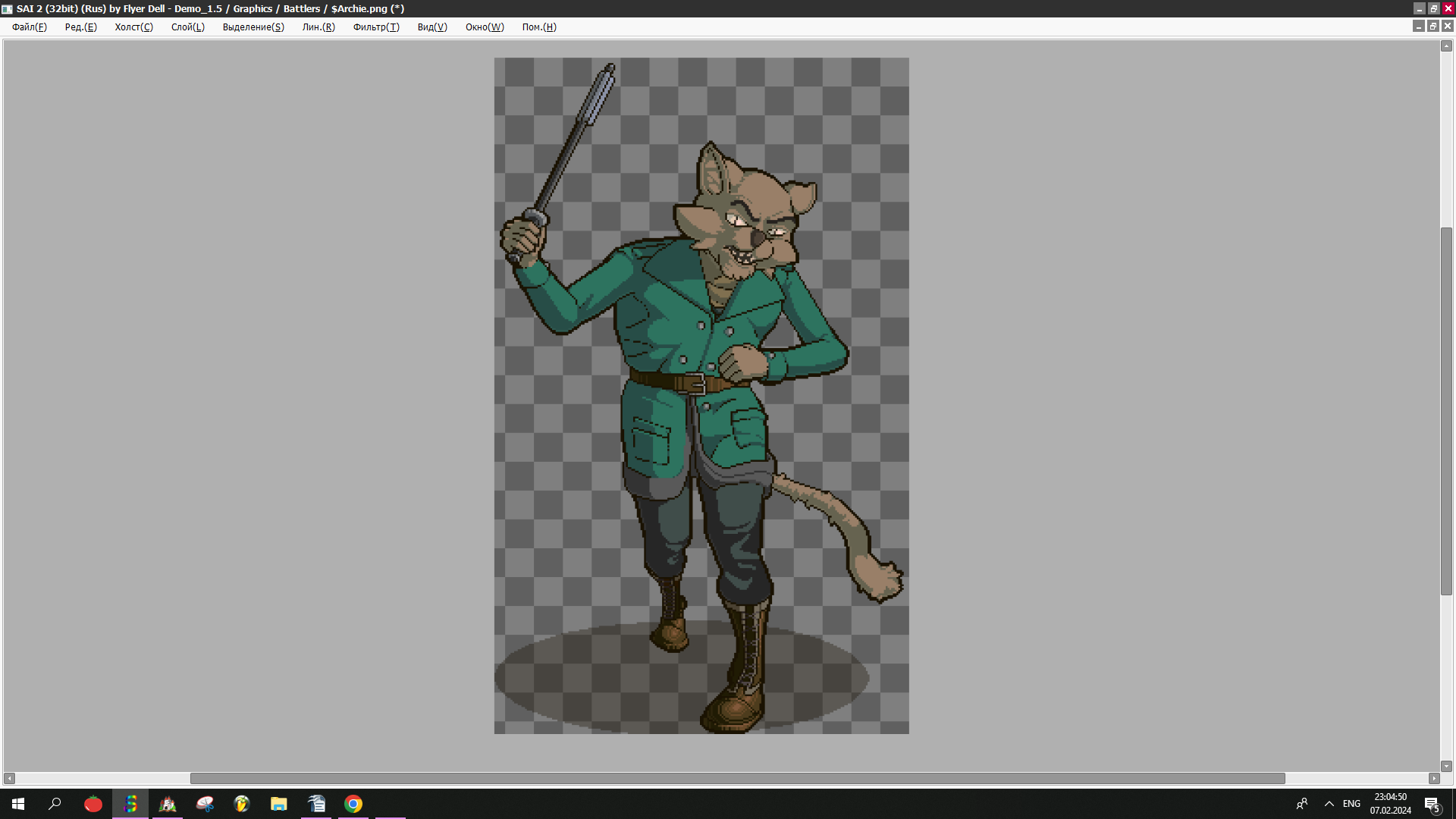The height and width of the screenshot is (819, 1456).
Task: Open the Ред. (Edit) menu
Action: [80, 27]
